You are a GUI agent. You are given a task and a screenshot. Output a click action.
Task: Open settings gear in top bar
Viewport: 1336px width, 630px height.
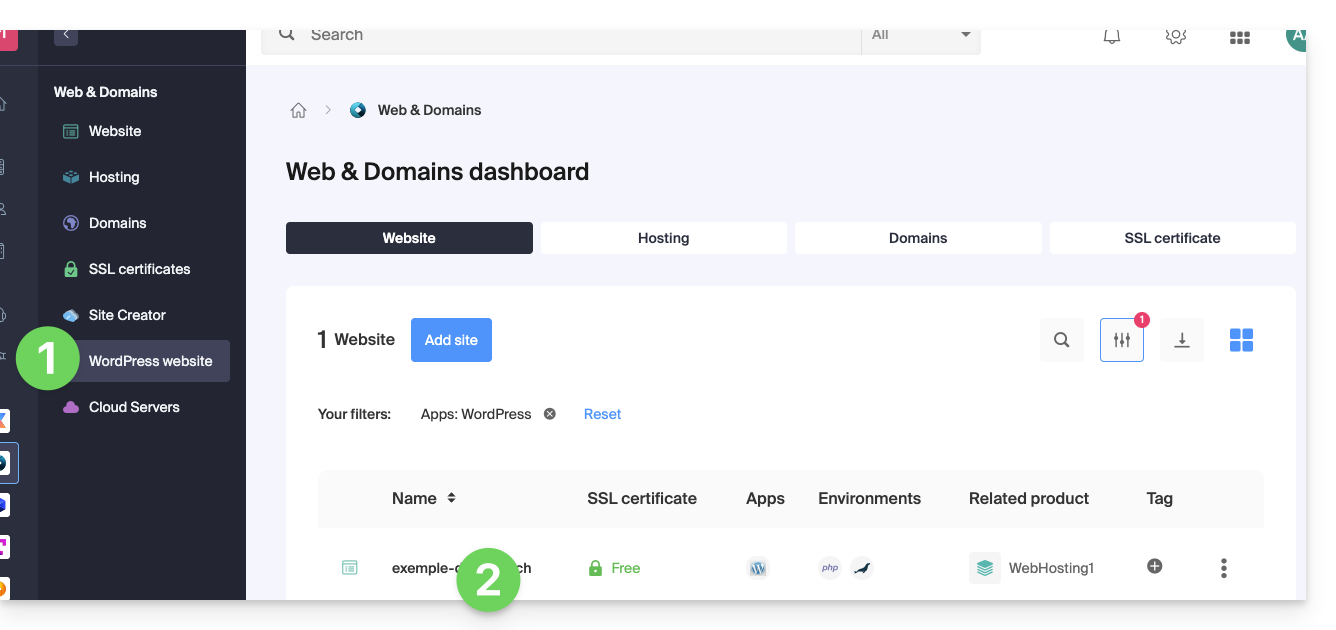click(x=1175, y=37)
